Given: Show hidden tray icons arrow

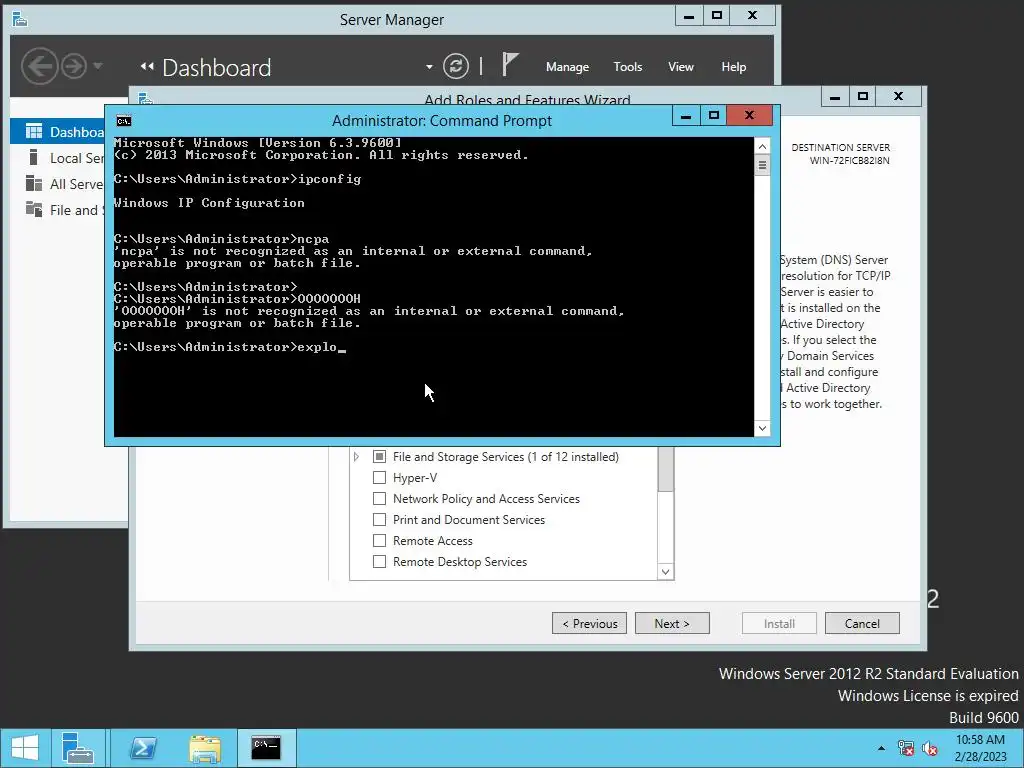Looking at the screenshot, I should coord(882,748).
